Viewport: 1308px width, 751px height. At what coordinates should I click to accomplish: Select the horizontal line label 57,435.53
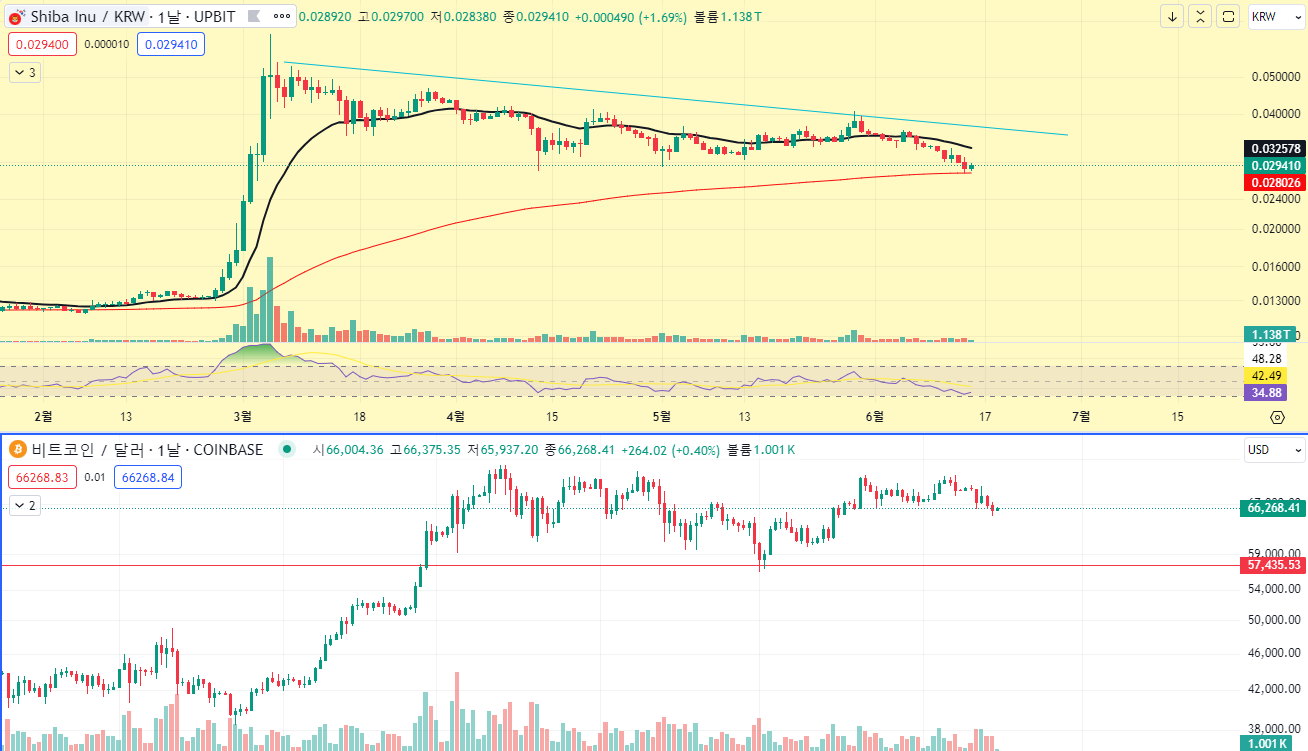1274,565
